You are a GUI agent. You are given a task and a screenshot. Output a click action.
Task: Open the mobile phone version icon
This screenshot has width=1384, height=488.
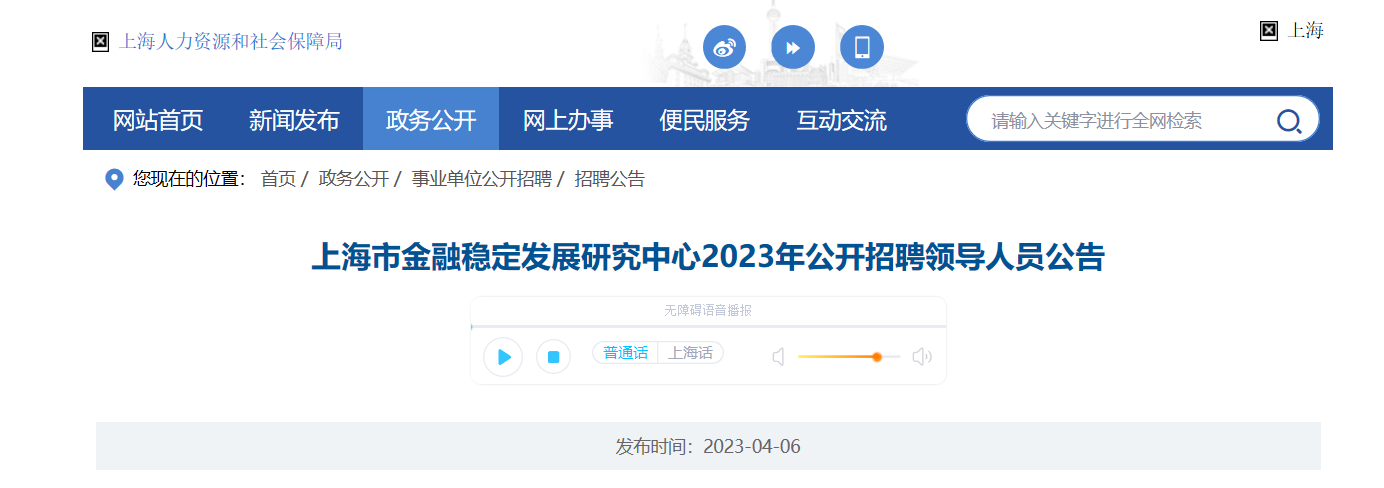pos(862,47)
